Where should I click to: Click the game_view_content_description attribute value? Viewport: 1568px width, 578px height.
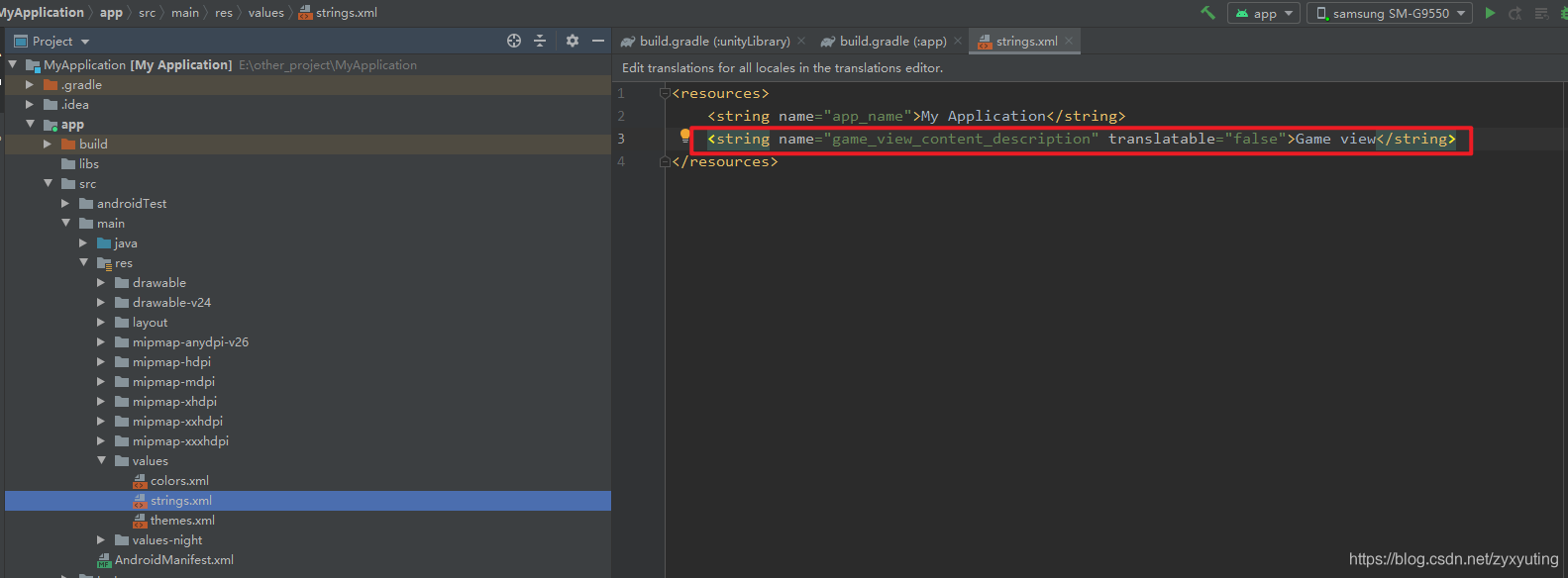coord(961,139)
